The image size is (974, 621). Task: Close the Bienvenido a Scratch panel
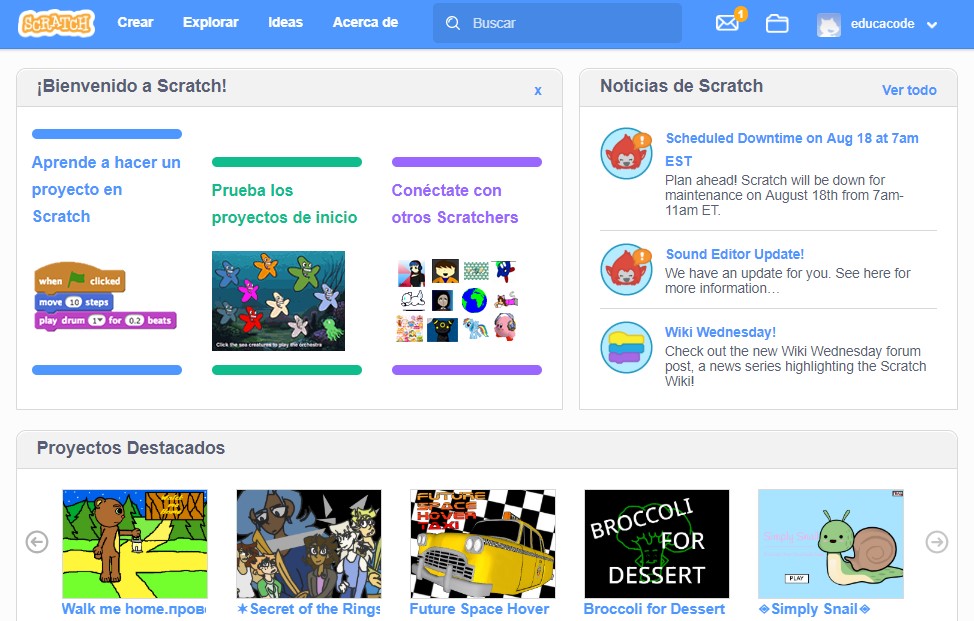[x=538, y=91]
